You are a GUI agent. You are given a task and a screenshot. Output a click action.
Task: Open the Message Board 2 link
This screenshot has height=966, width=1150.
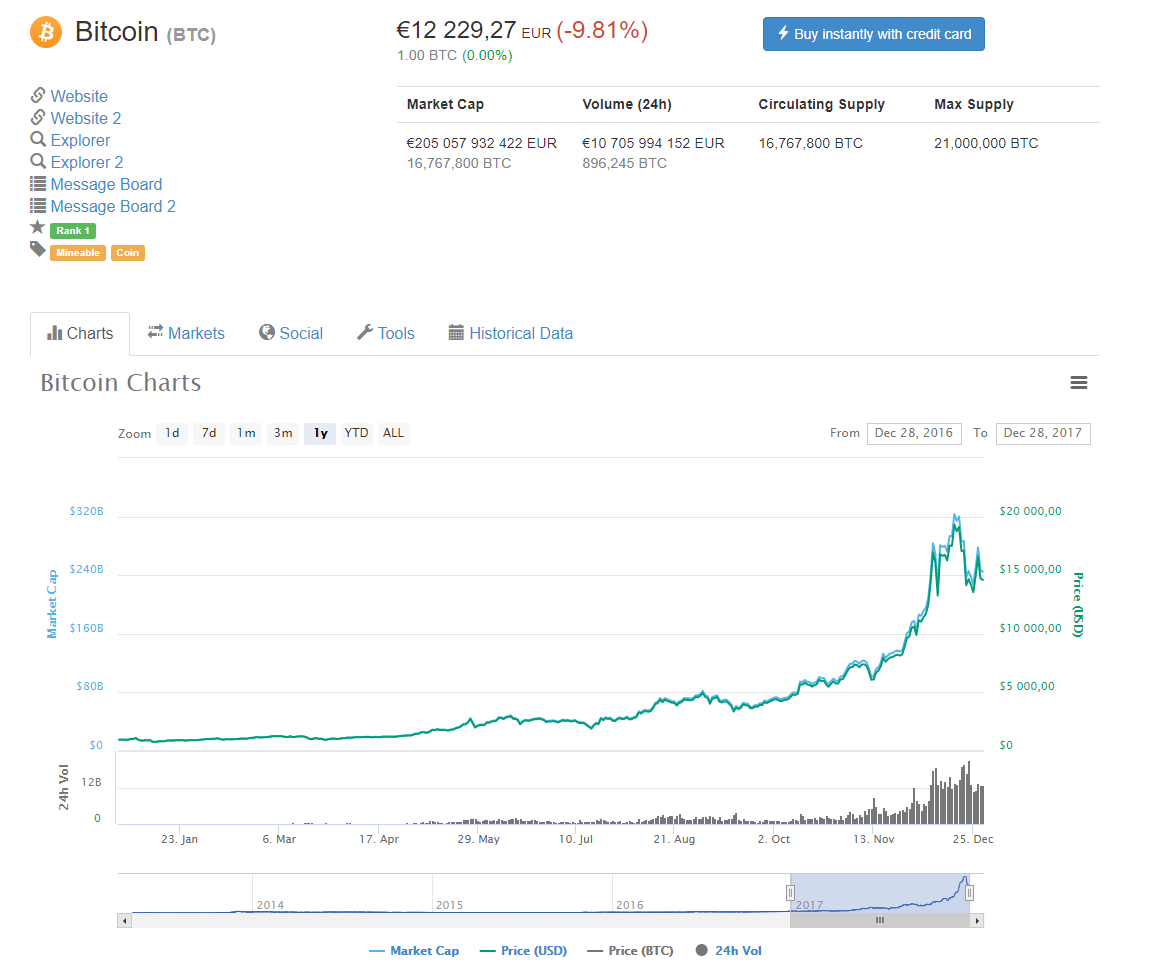(113, 206)
